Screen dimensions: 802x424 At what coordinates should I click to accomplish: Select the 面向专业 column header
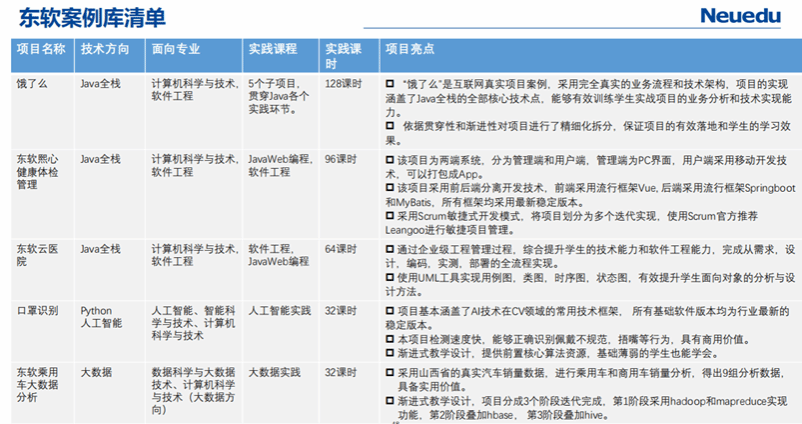click(x=176, y=49)
